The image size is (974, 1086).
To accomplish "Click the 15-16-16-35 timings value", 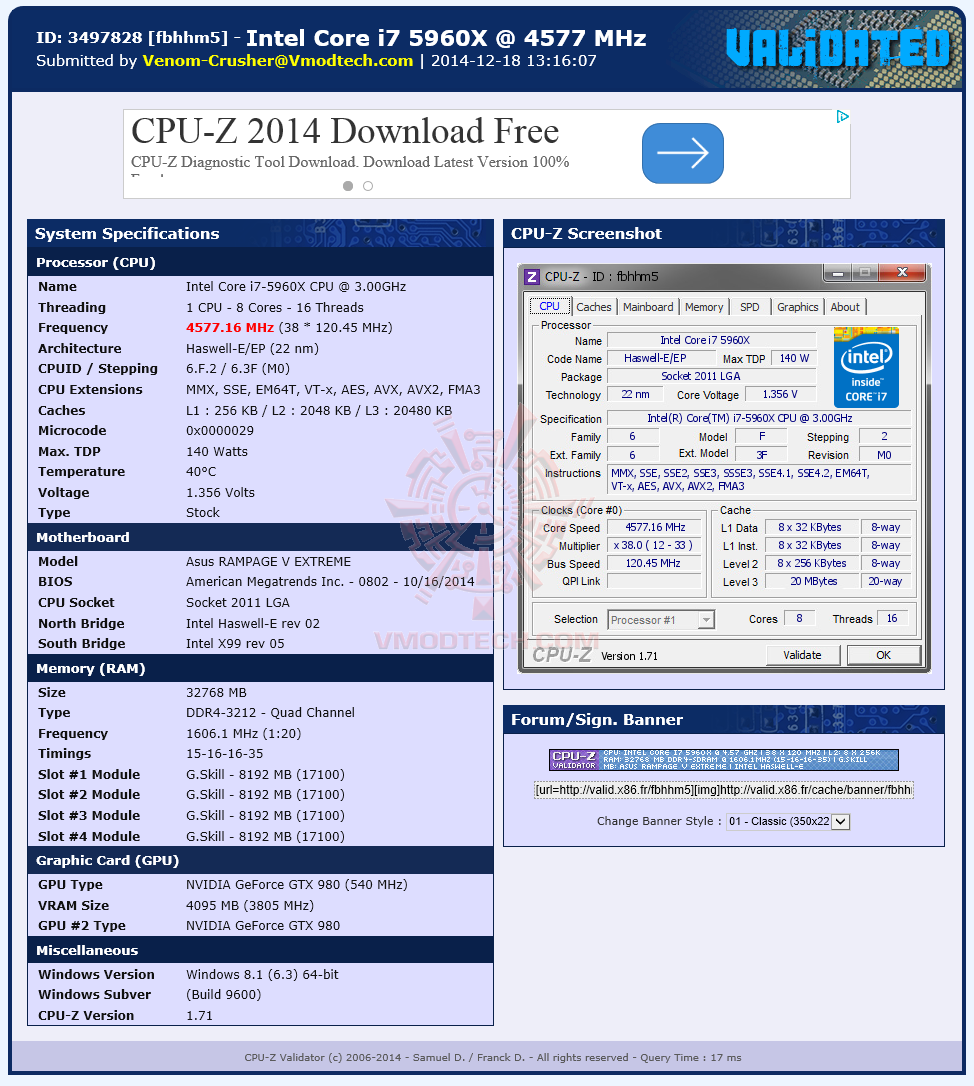I will [x=224, y=754].
